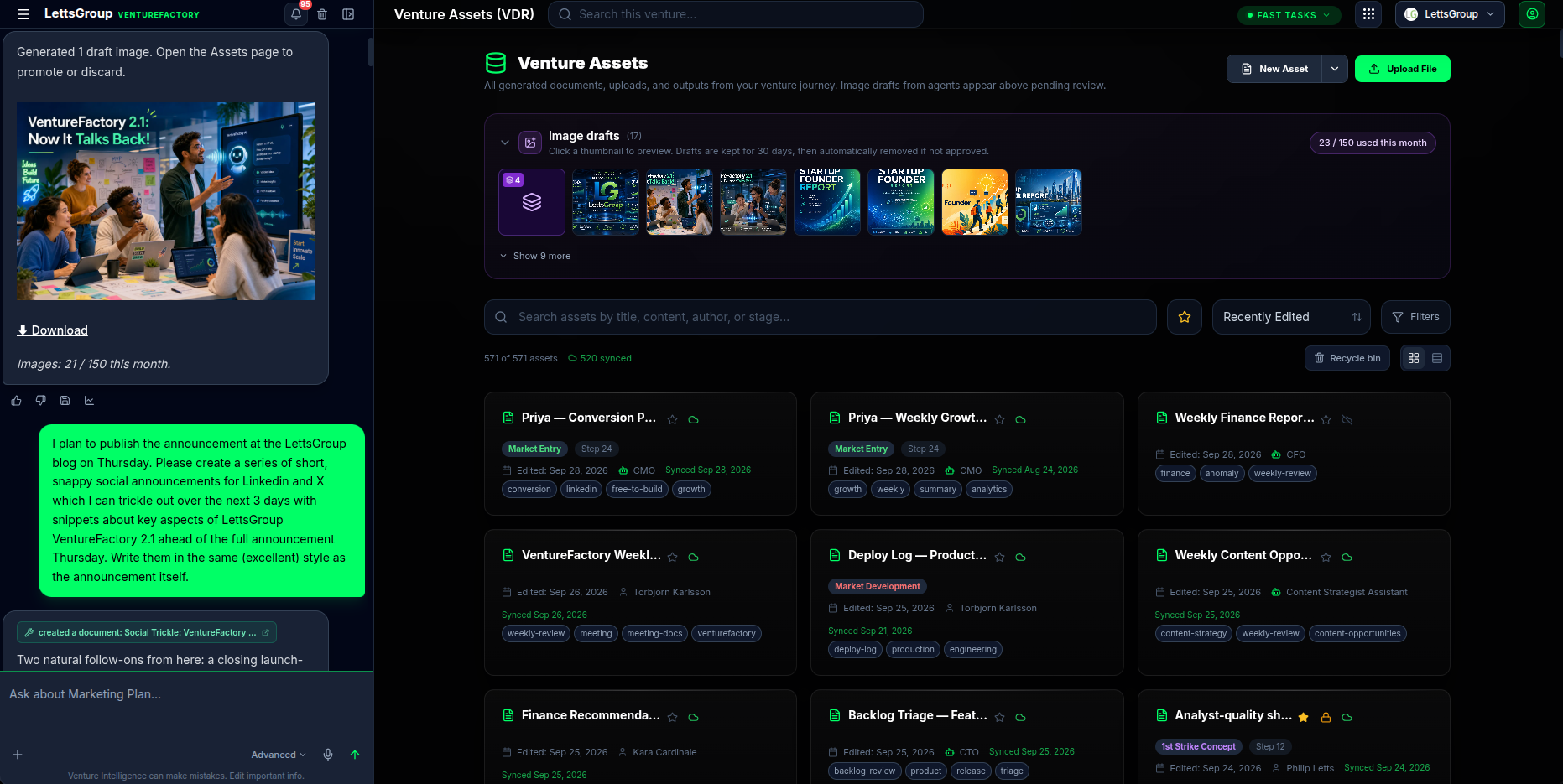
Task: Focus the Search assets by title field
Action: [820, 317]
